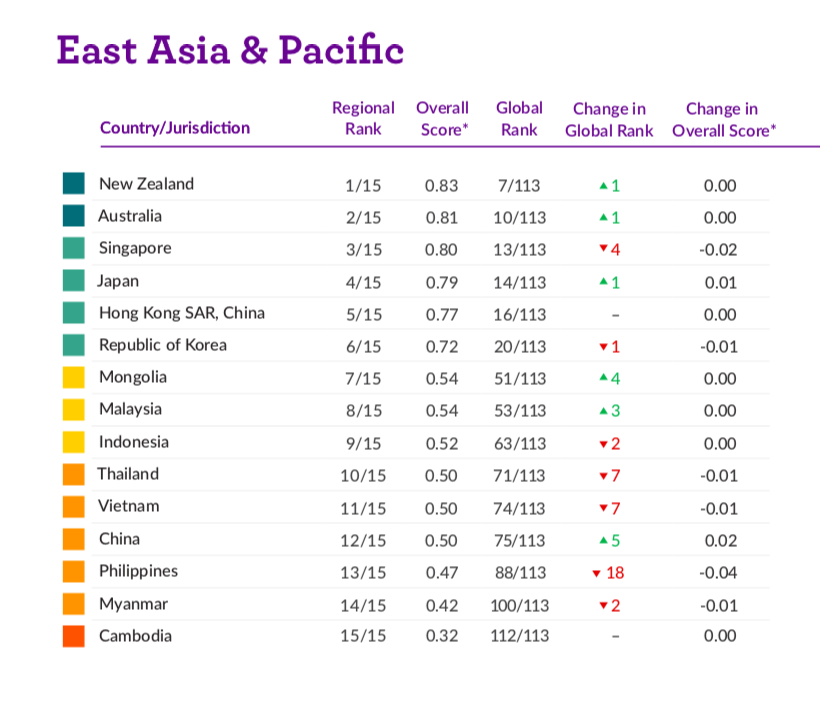Click regional rank '12/15' for China

click(x=363, y=541)
